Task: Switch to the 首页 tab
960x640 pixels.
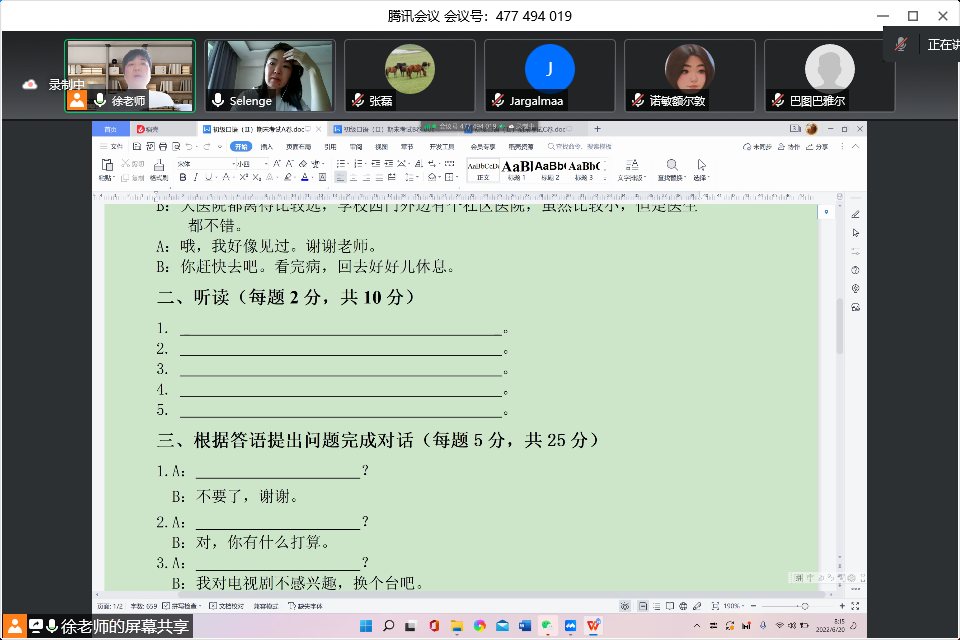Action: 111,129
